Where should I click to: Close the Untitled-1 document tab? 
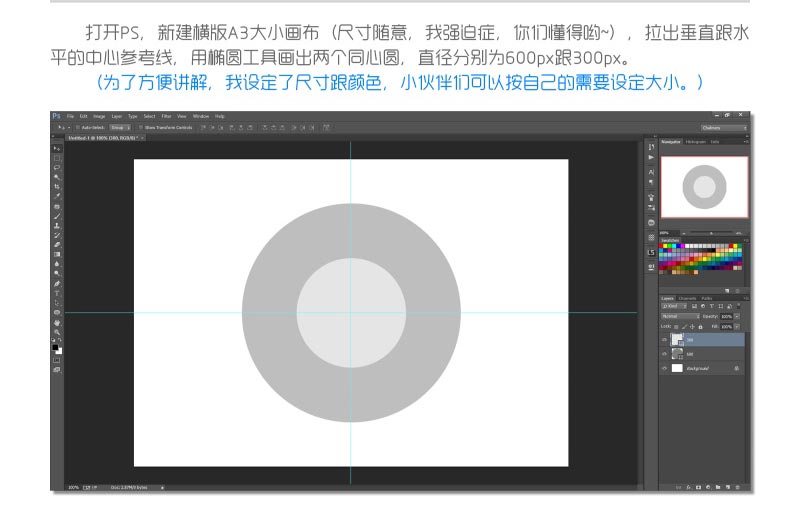point(142,138)
